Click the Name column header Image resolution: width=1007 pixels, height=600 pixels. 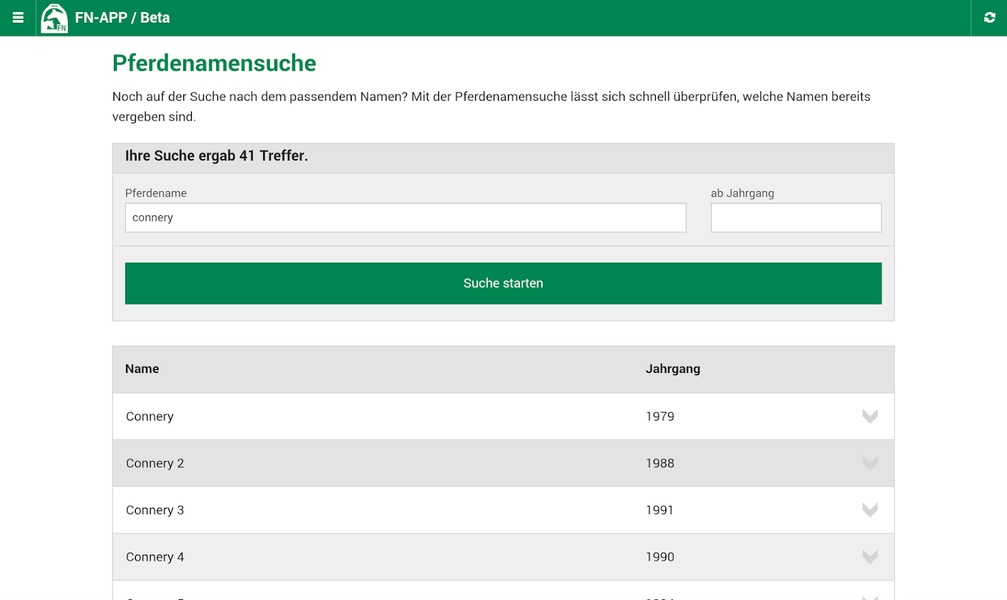point(142,369)
